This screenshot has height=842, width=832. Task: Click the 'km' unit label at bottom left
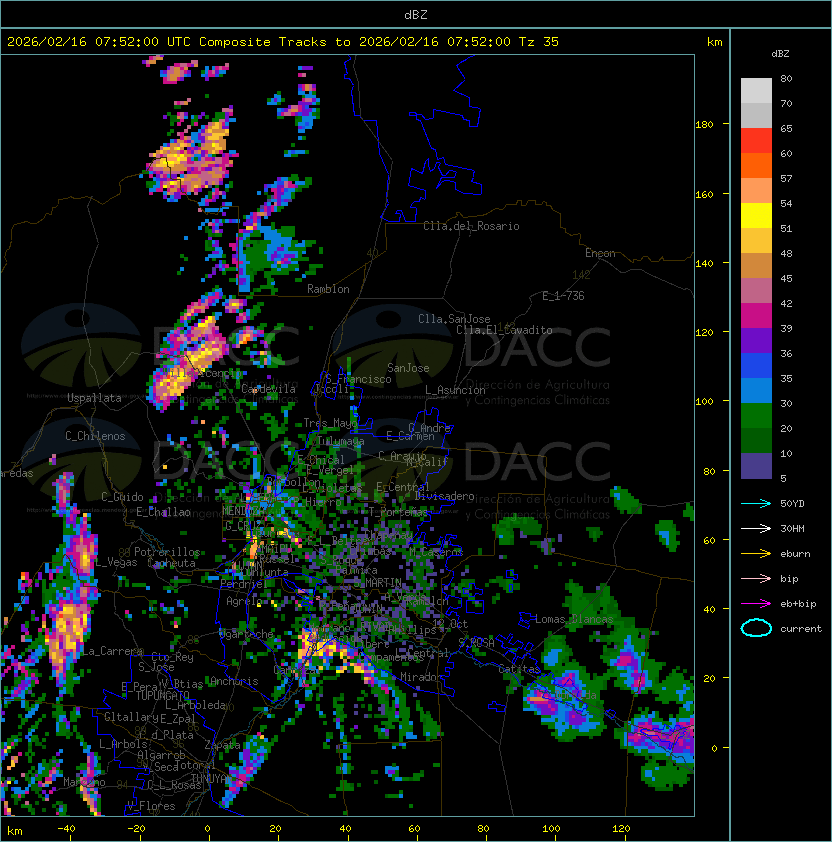coord(15,831)
